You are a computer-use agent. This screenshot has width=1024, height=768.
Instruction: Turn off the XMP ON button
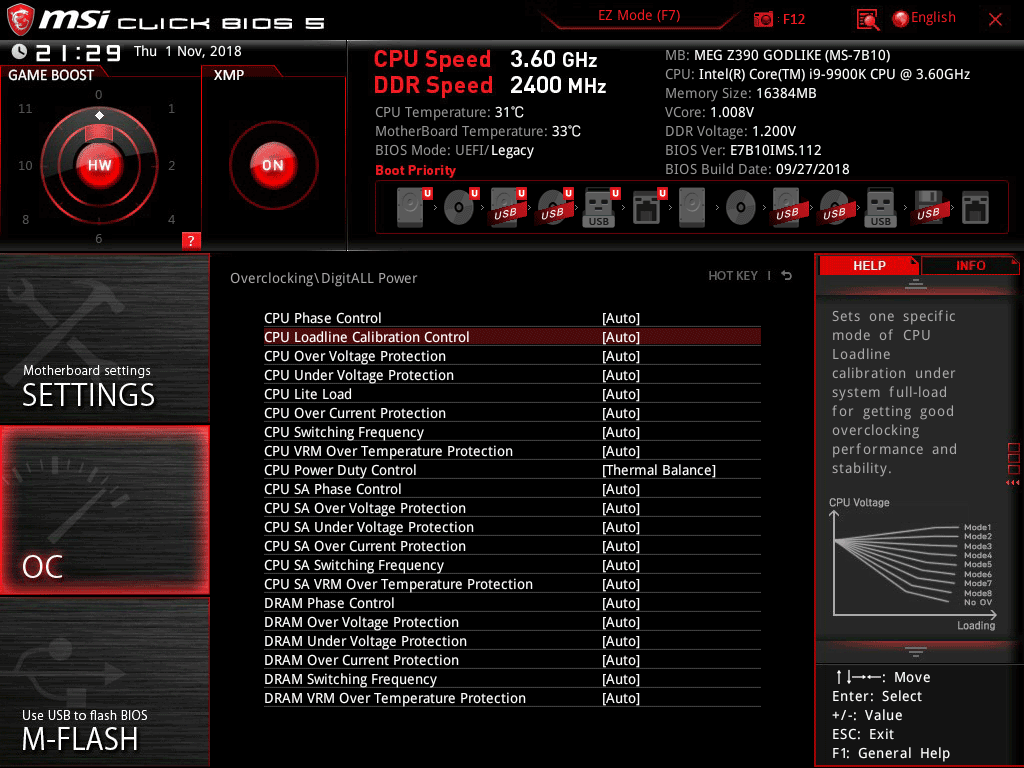point(273,165)
